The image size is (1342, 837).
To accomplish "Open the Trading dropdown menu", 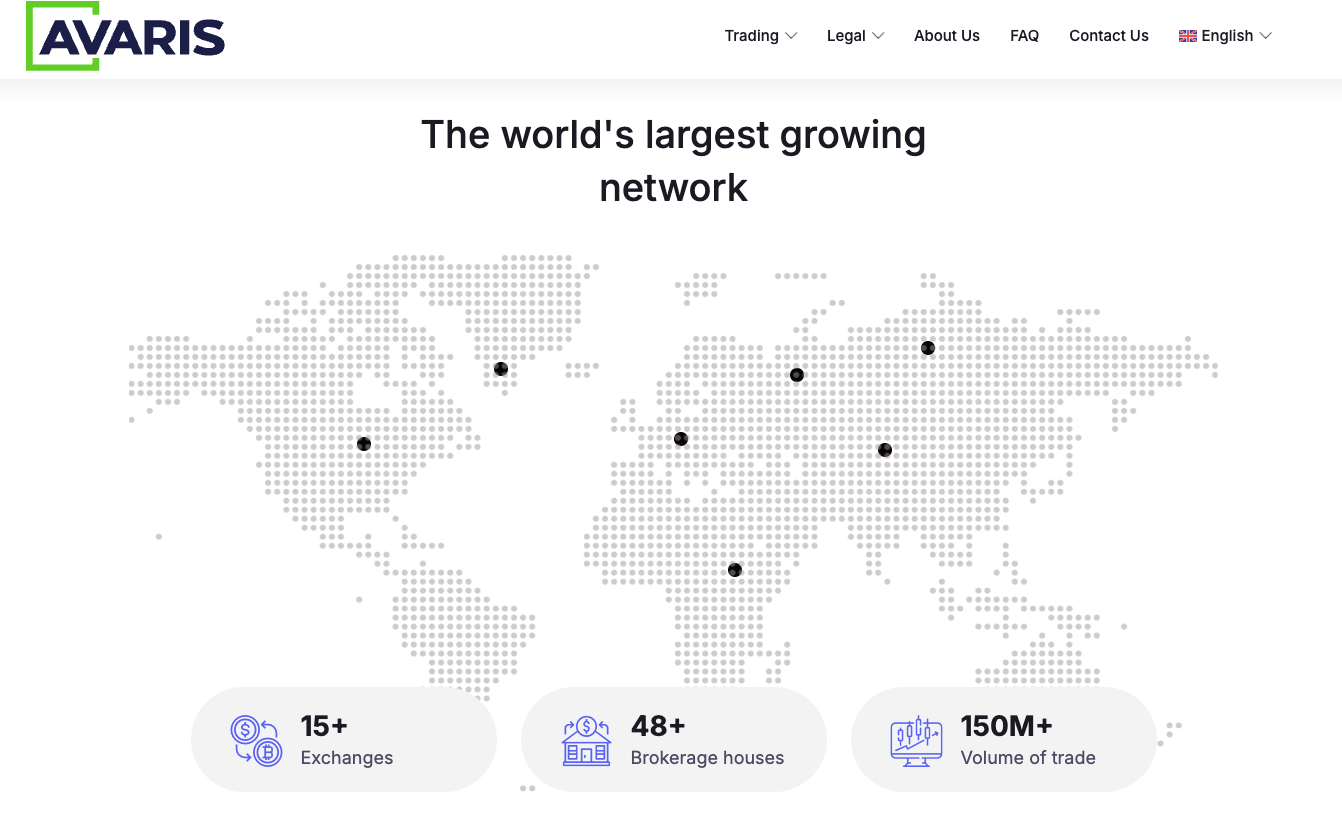I will coord(761,36).
